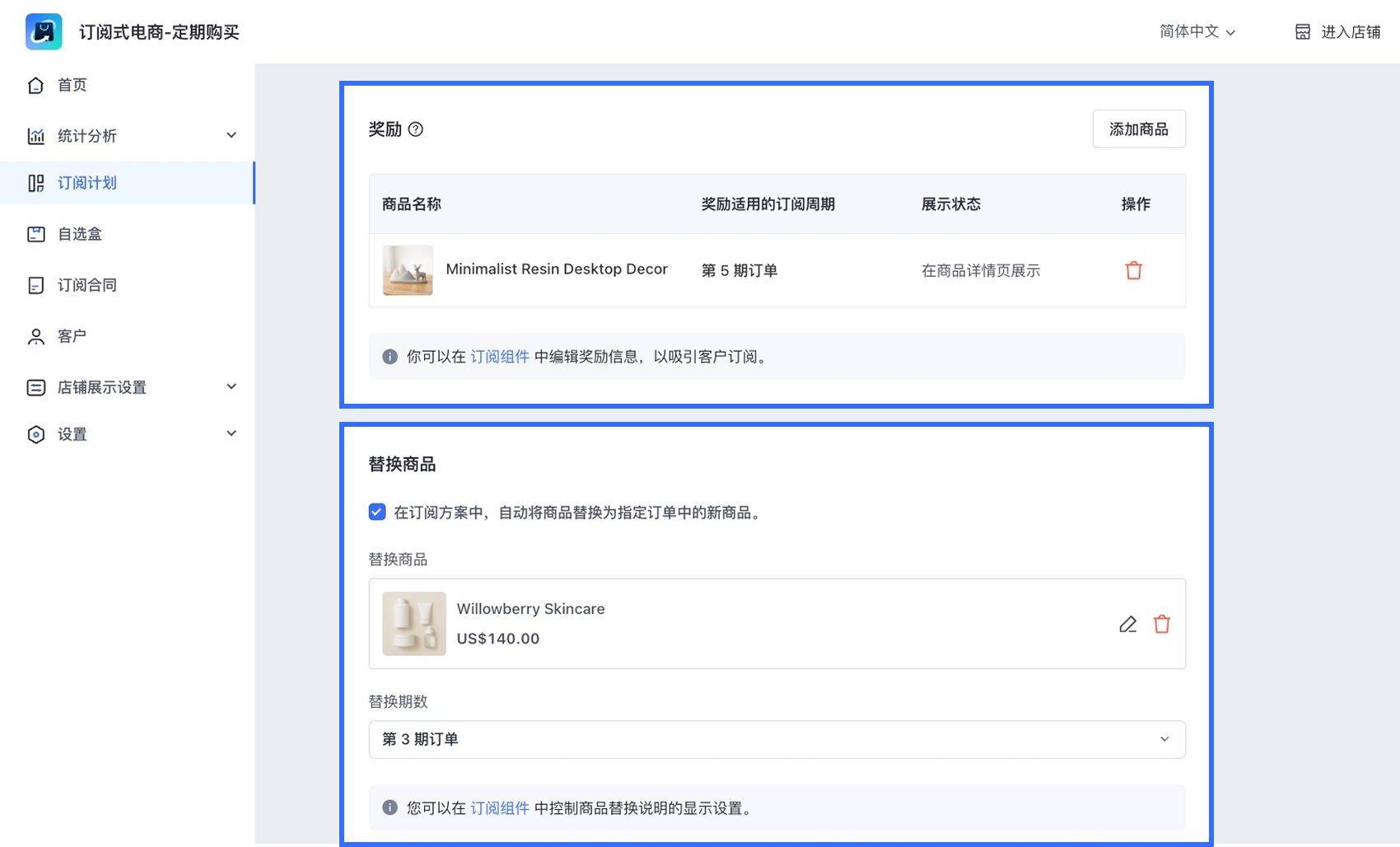
Task: Click the 自选盒 box icon in sidebar
Action: pyautogui.click(x=35, y=234)
